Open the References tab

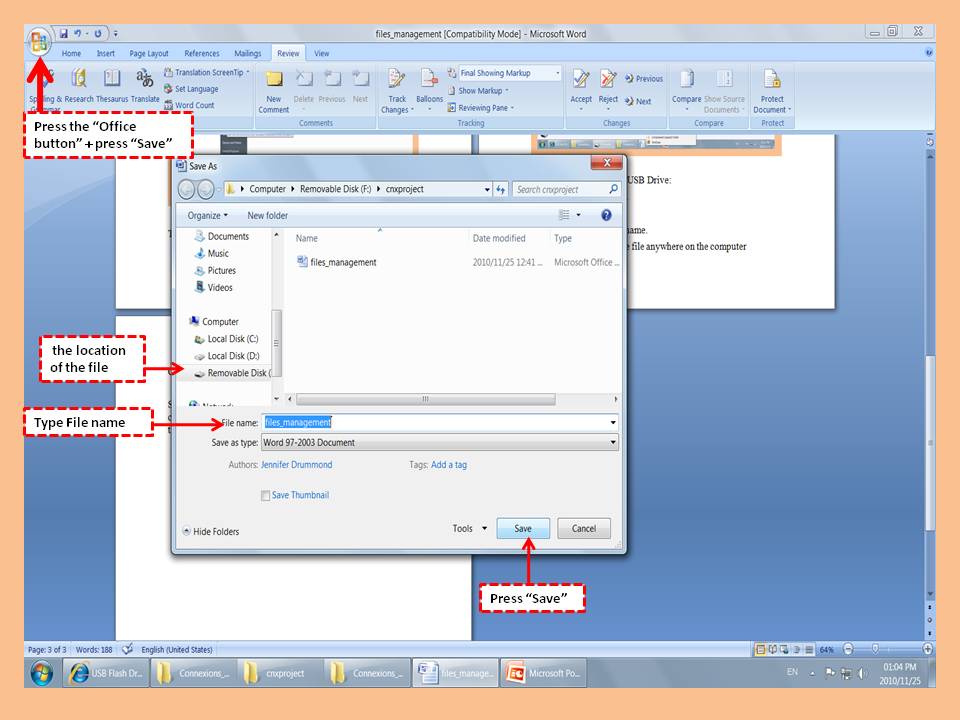click(201, 53)
